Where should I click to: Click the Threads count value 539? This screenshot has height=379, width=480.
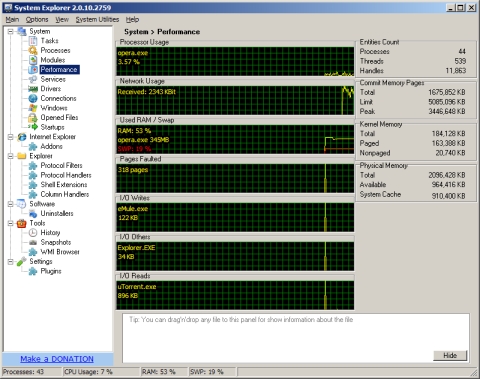(460, 61)
